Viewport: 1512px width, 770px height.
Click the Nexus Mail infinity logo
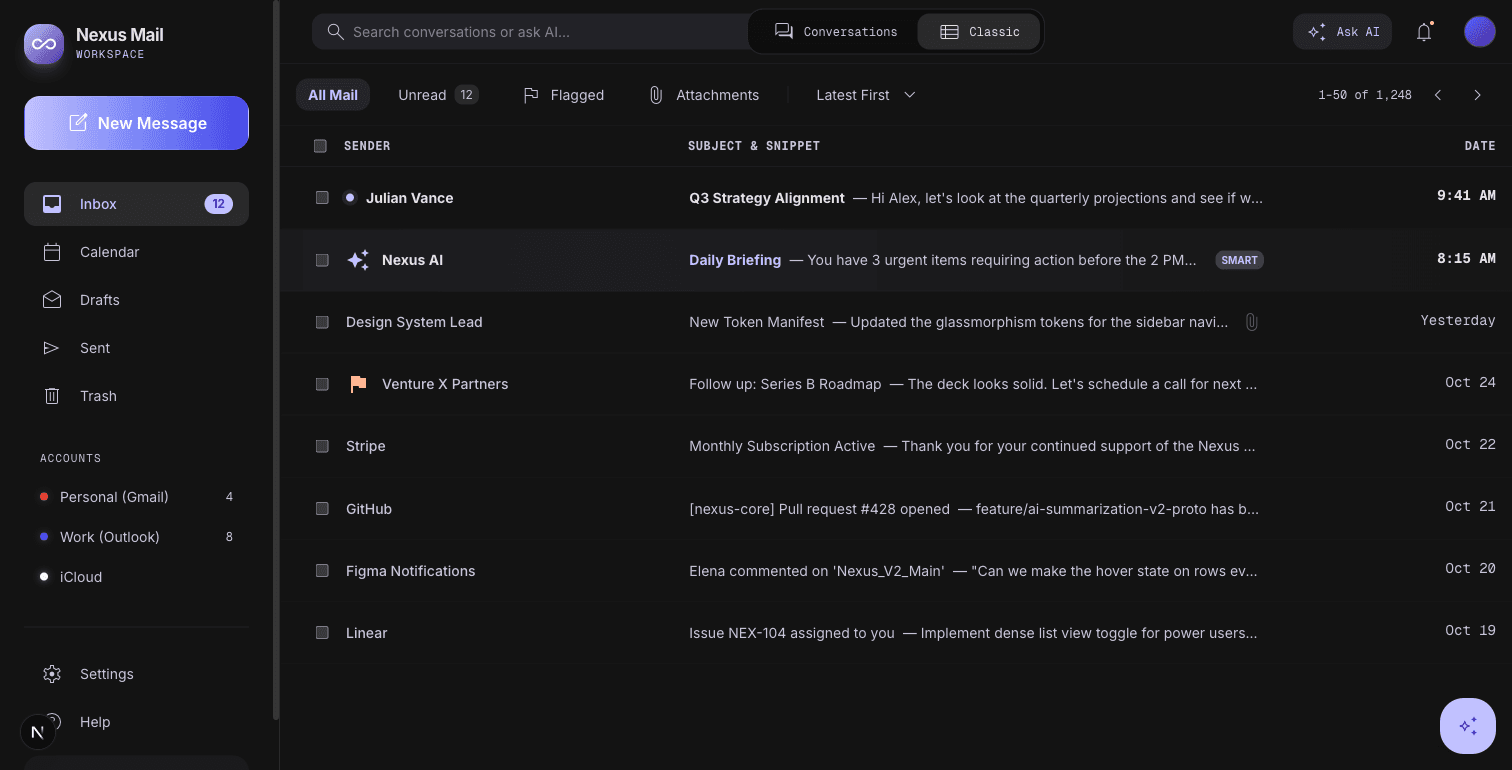44,44
